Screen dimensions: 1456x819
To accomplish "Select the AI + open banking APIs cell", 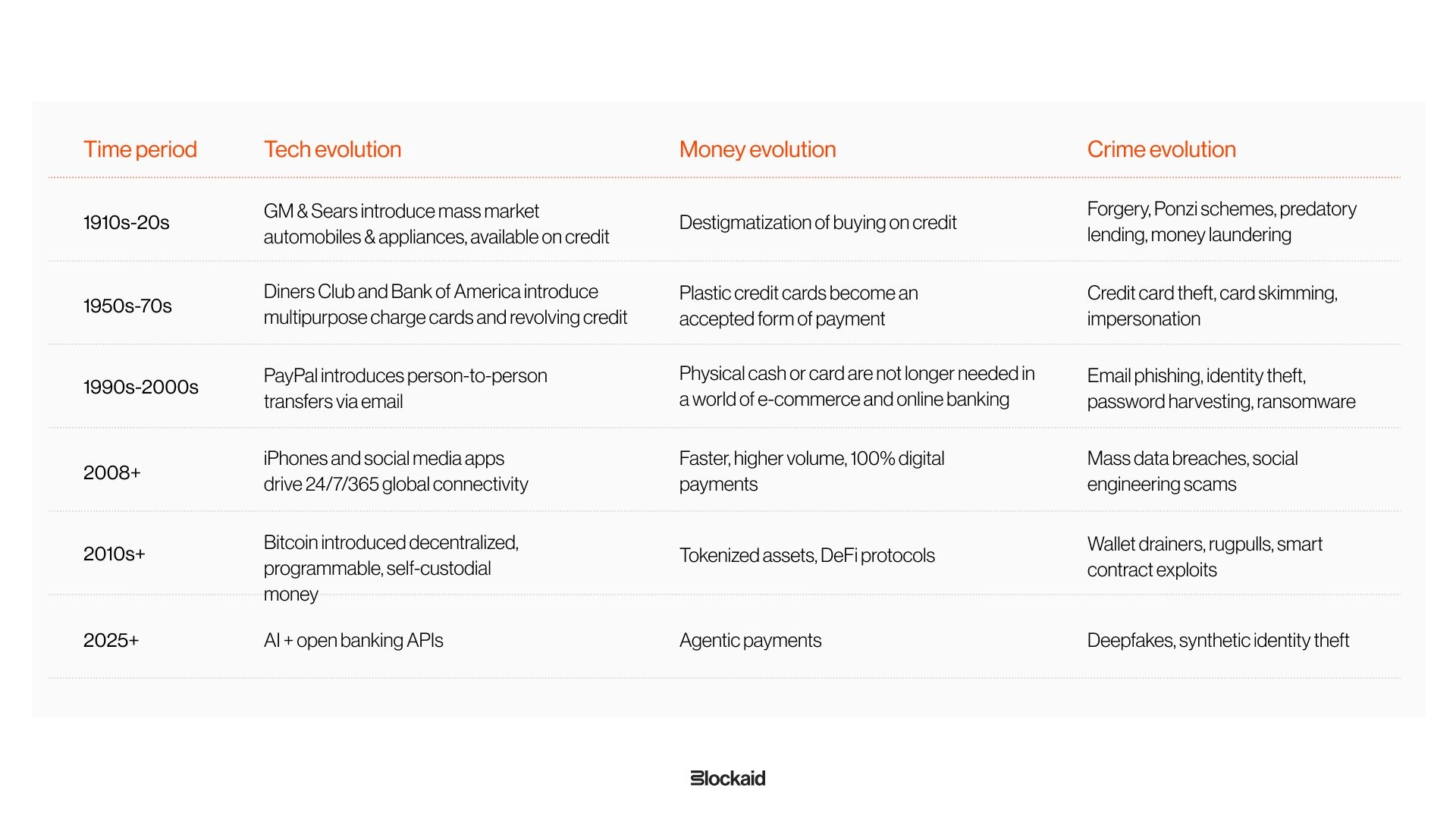I will pos(353,640).
